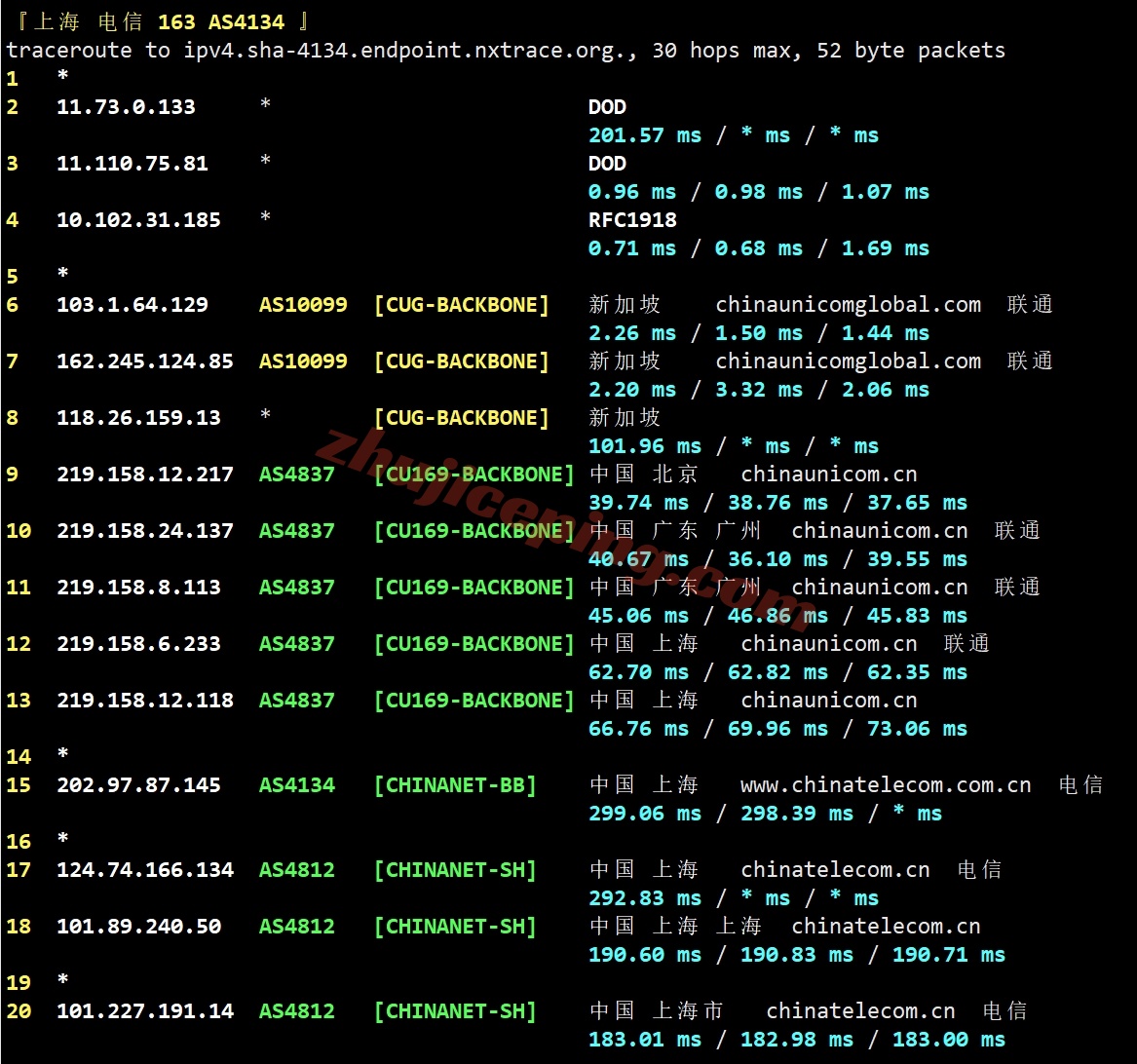
Task: Click hop 6 IP address 103.1.64.129
Action: pos(133,305)
